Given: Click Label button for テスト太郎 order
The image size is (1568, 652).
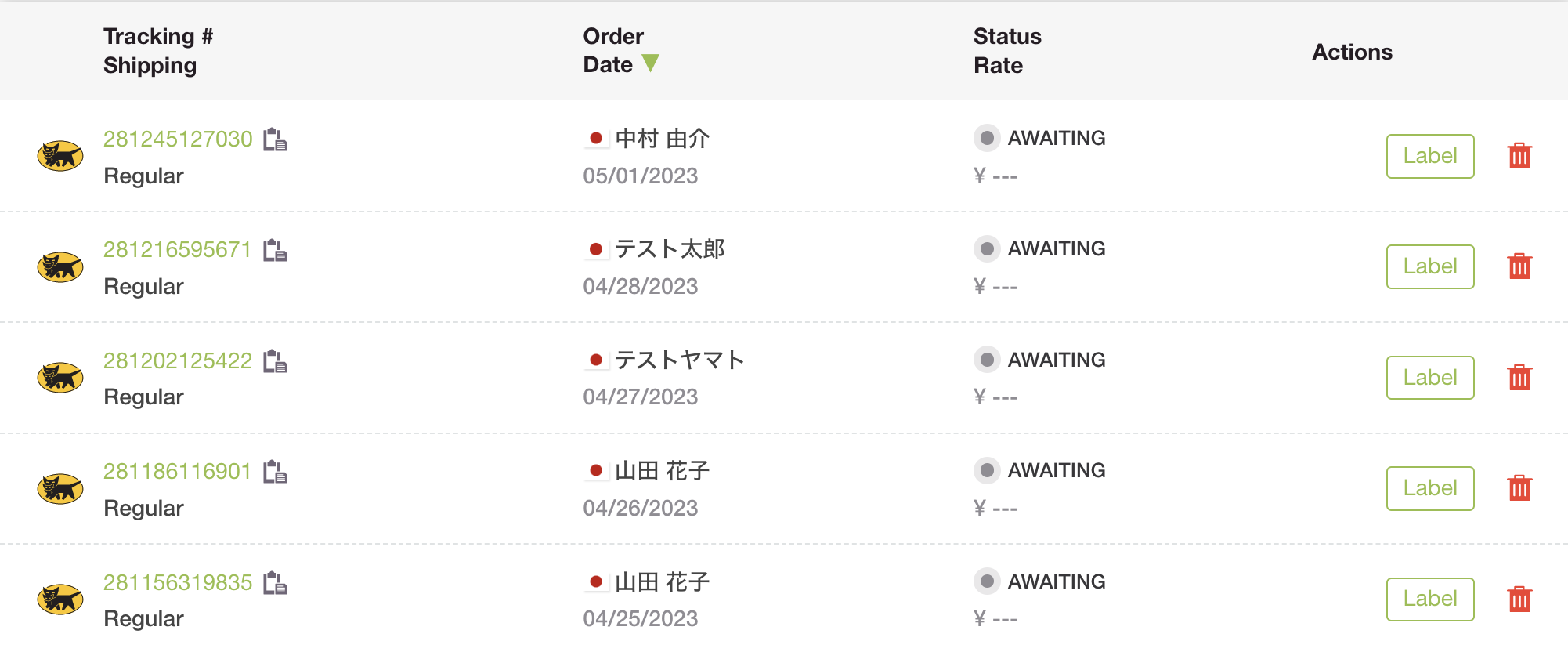Looking at the screenshot, I should 1430,266.
